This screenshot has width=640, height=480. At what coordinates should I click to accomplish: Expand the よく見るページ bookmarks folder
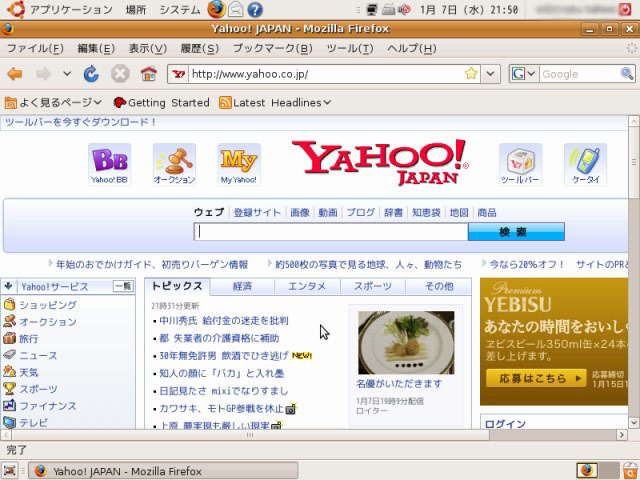(53, 102)
